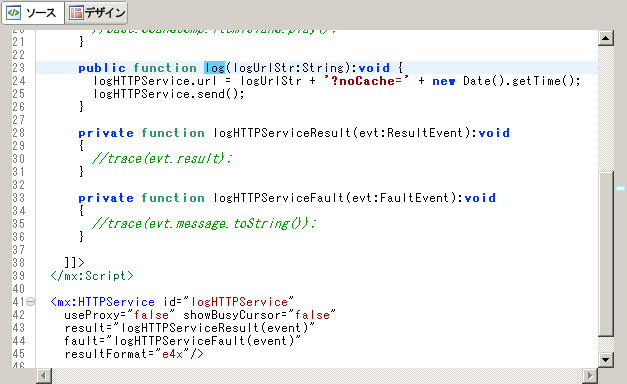
Task: Click 'Date().getTime();' on line 24
Action: point(521,81)
